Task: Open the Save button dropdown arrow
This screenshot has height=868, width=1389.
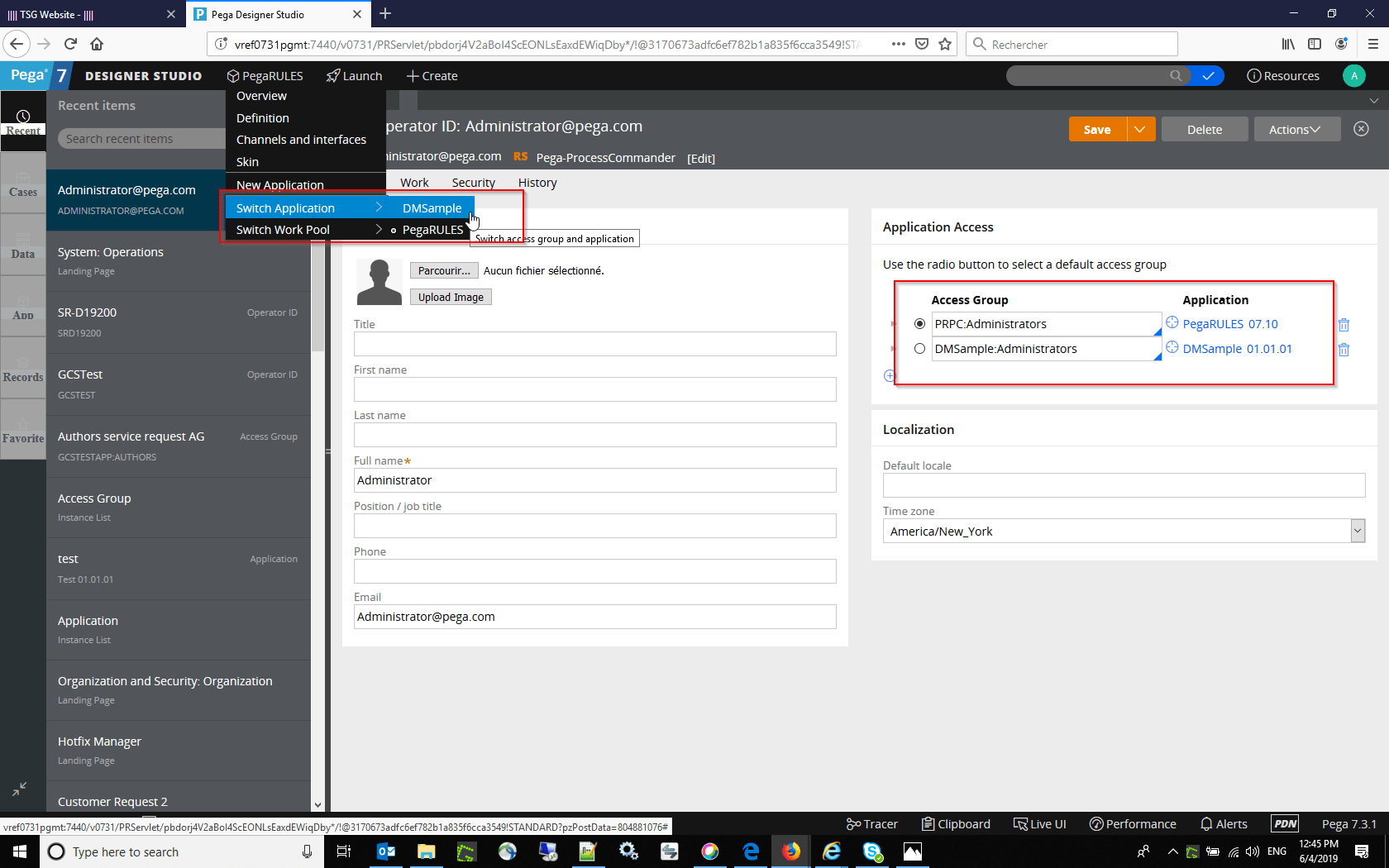Action: click(x=1140, y=130)
